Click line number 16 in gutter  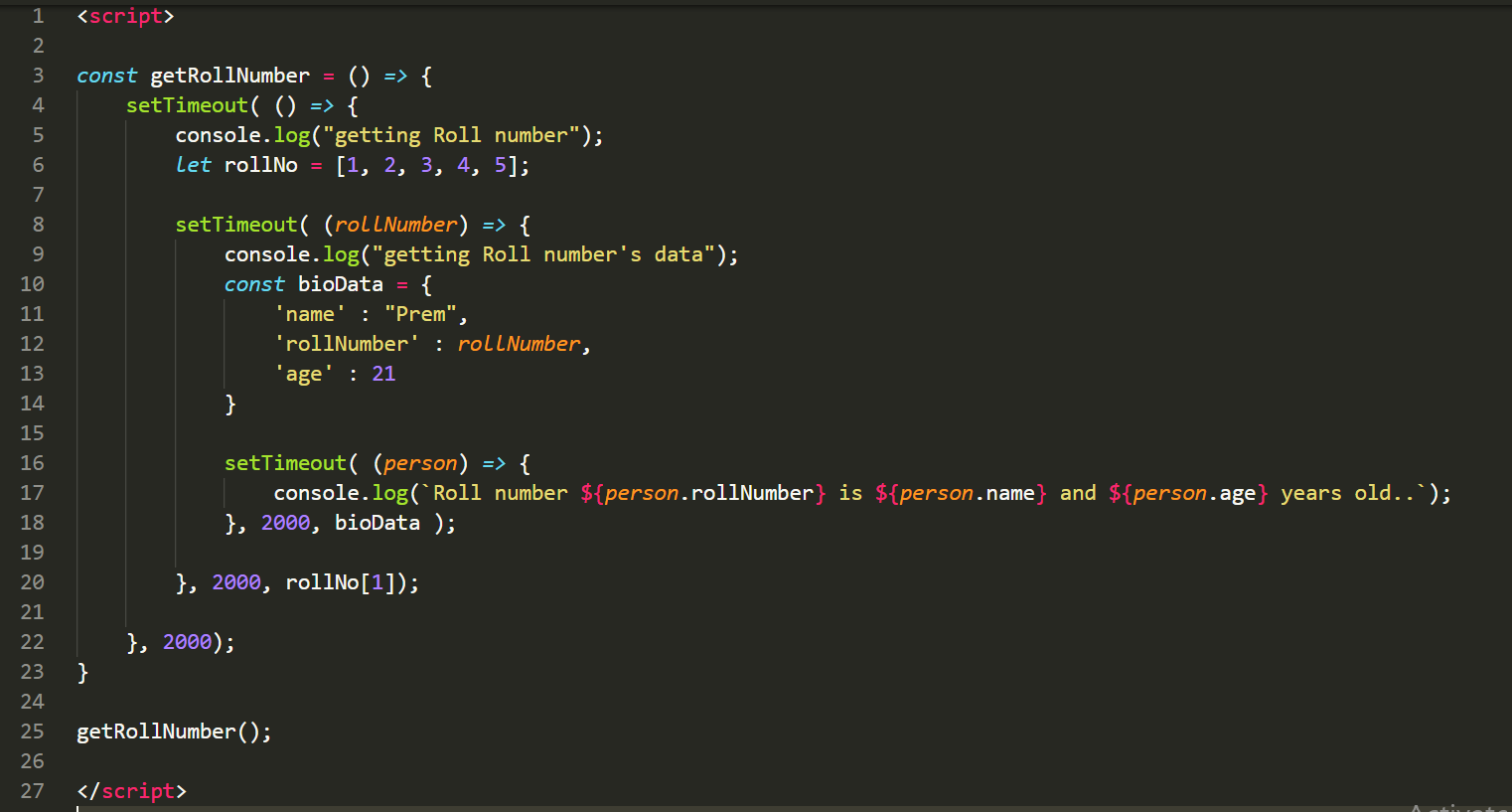[32, 463]
